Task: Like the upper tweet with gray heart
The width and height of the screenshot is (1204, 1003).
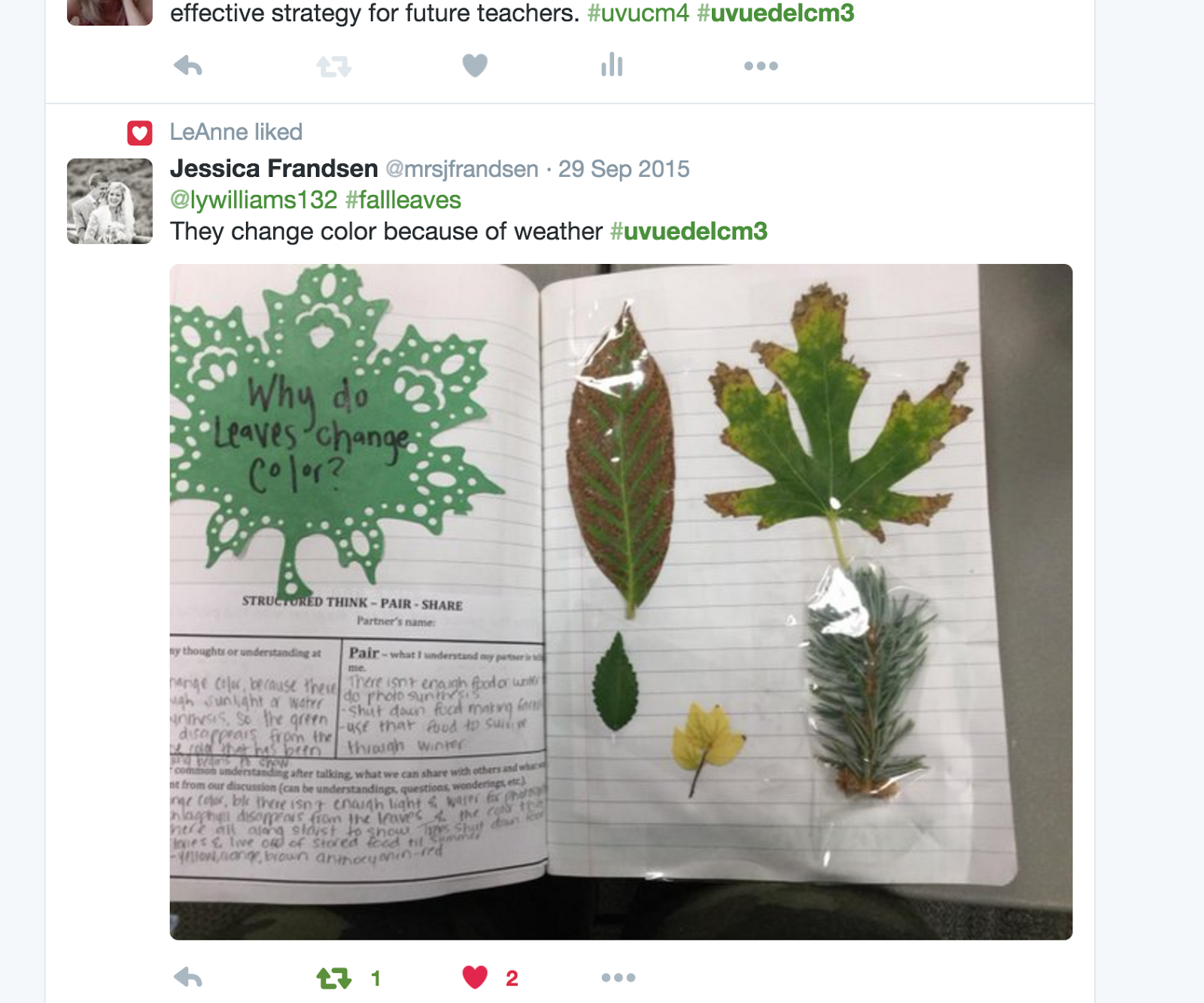Action: (475, 66)
